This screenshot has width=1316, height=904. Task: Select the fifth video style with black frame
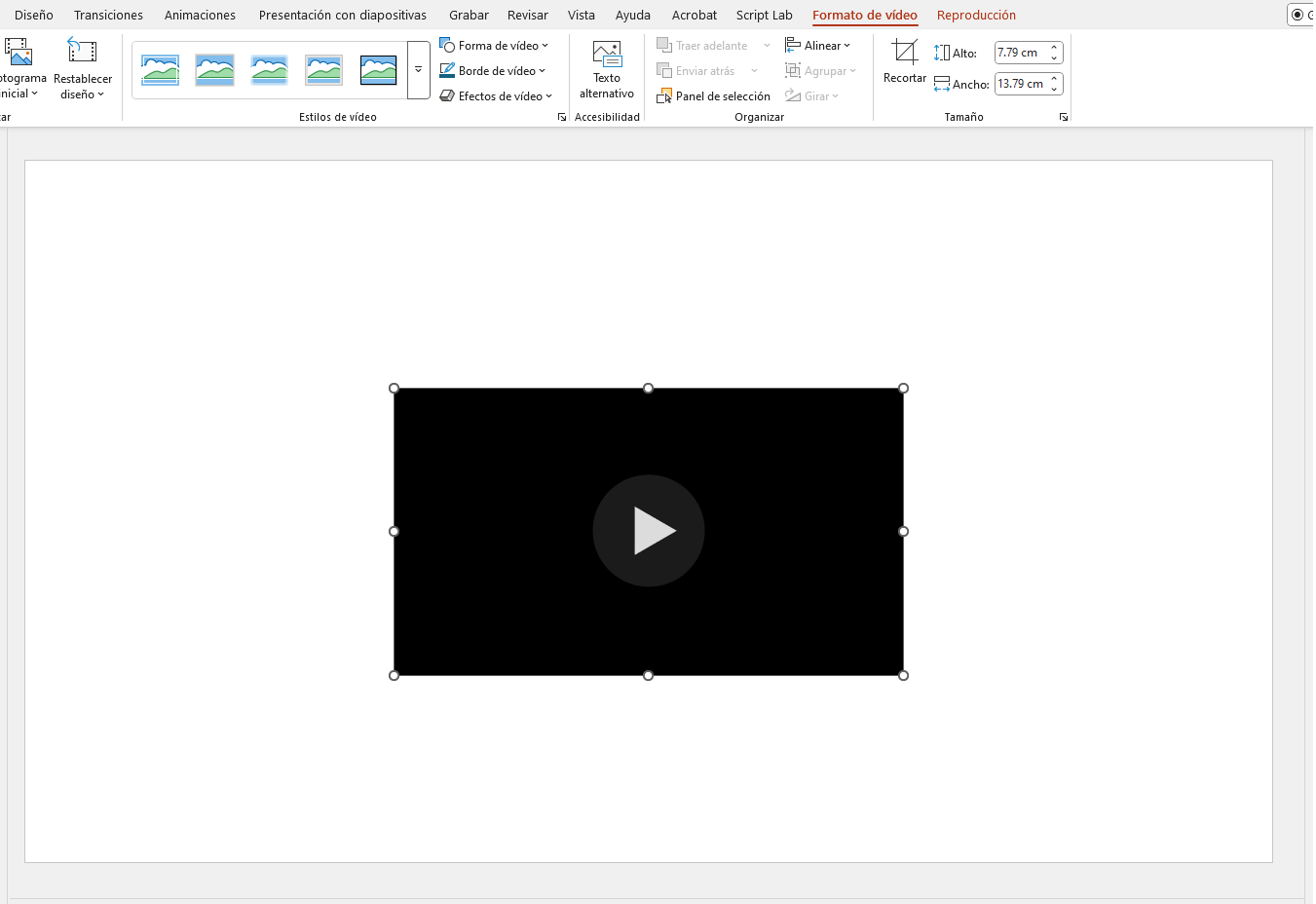point(378,70)
